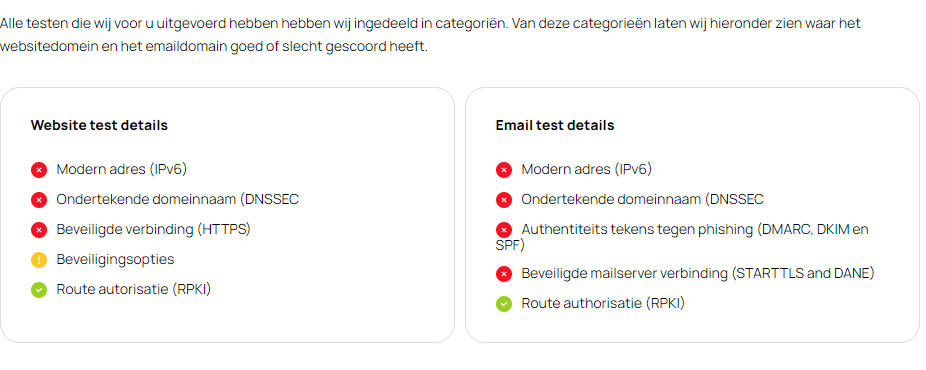The height and width of the screenshot is (370, 926).
Task: Select website 'Ondertekende domeinnaam (DNSSEC' text
Action: pyautogui.click(x=178, y=199)
